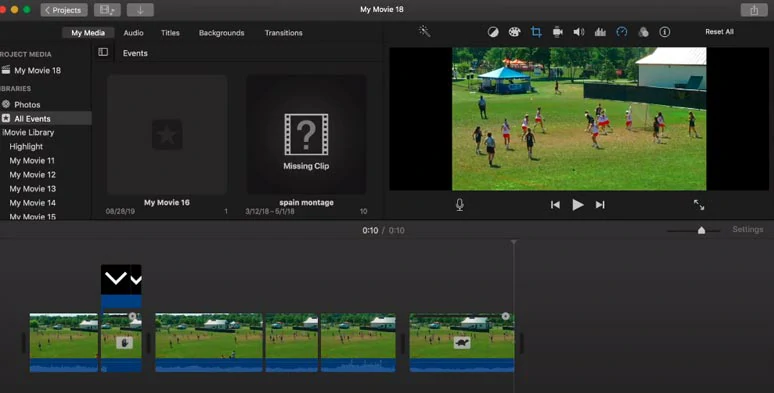Click the Events heading in the browser
This screenshot has width=774, height=393.
pos(135,53)
